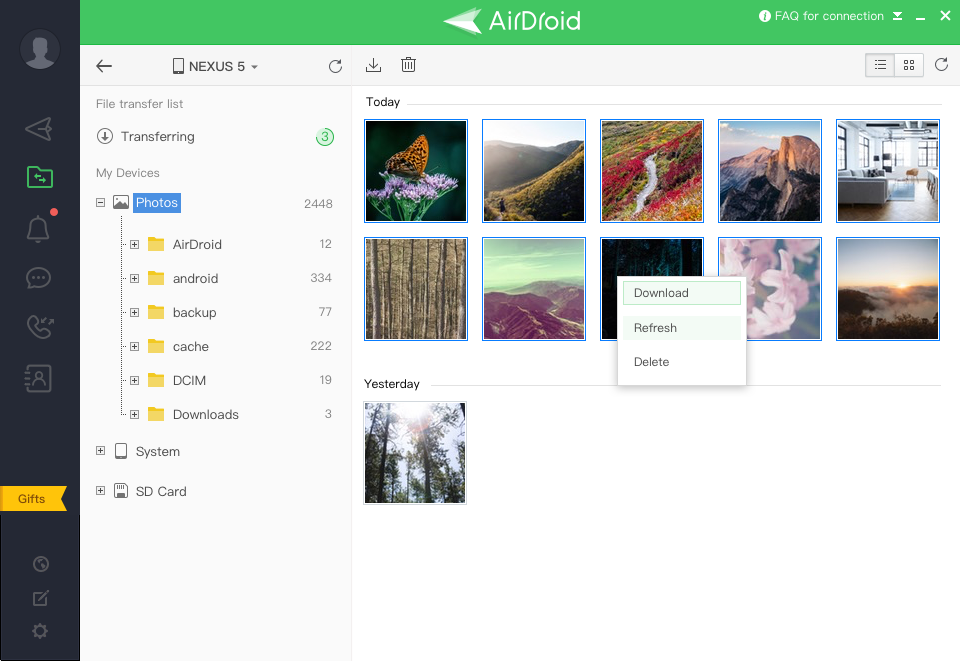Select the green hillside photo thumbnail
Screen dimensions: 960x661
(534, 171)
